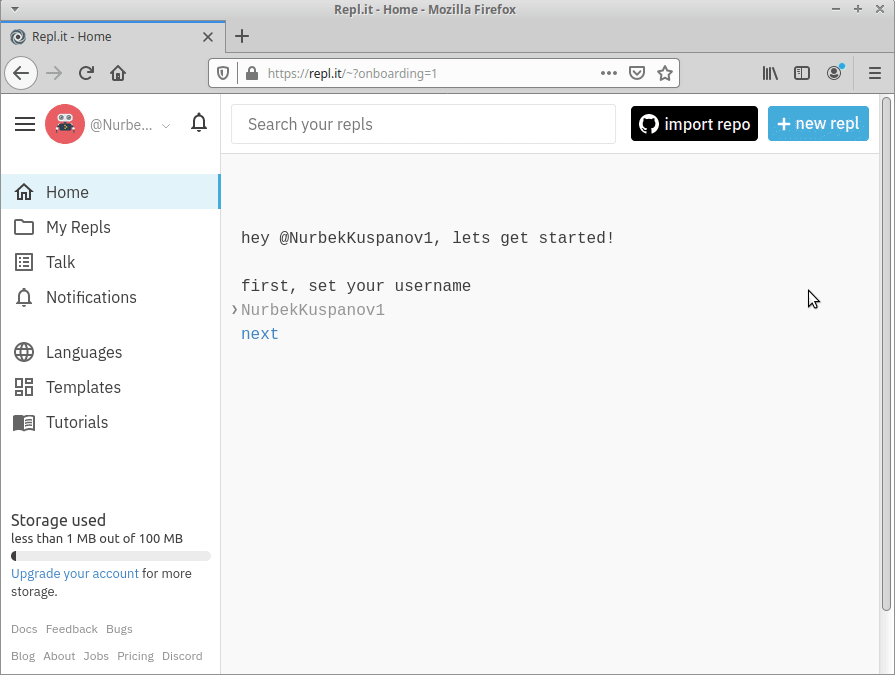The height and width of the screenshot is (675, 895).
Task: Create a new repl
Action: (818, 124)
